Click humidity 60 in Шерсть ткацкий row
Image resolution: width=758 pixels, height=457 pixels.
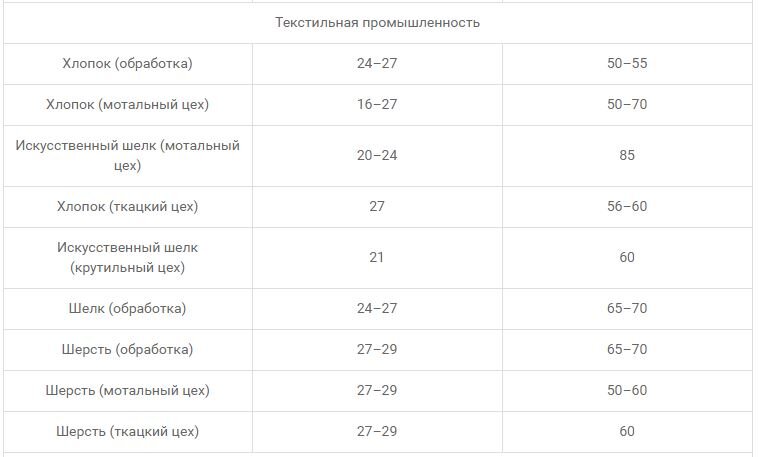click(x=627, y=431)
